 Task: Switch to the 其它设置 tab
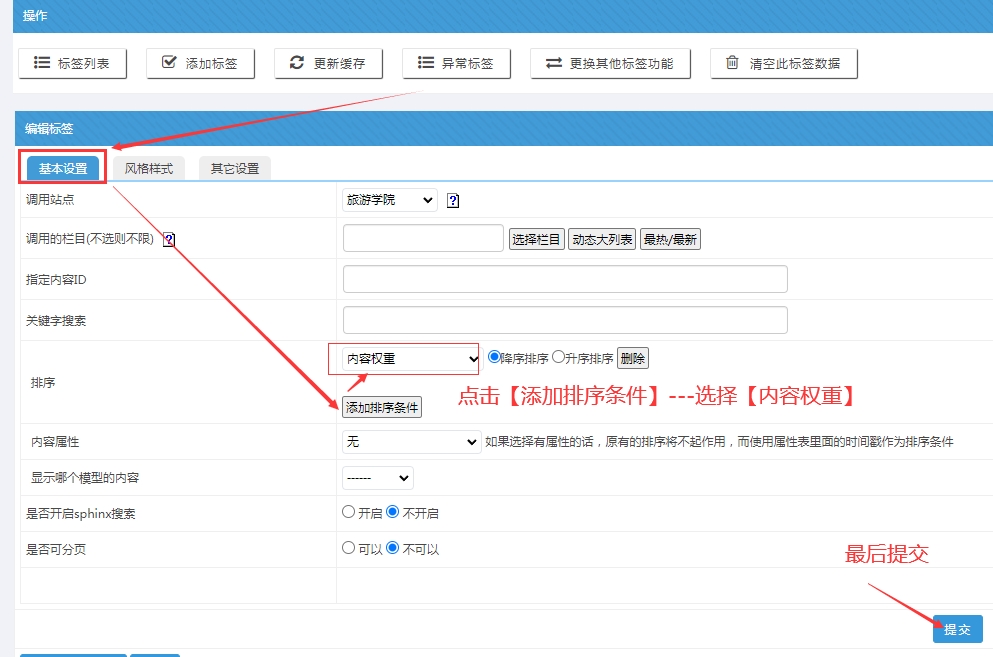[x=235, y=168]
